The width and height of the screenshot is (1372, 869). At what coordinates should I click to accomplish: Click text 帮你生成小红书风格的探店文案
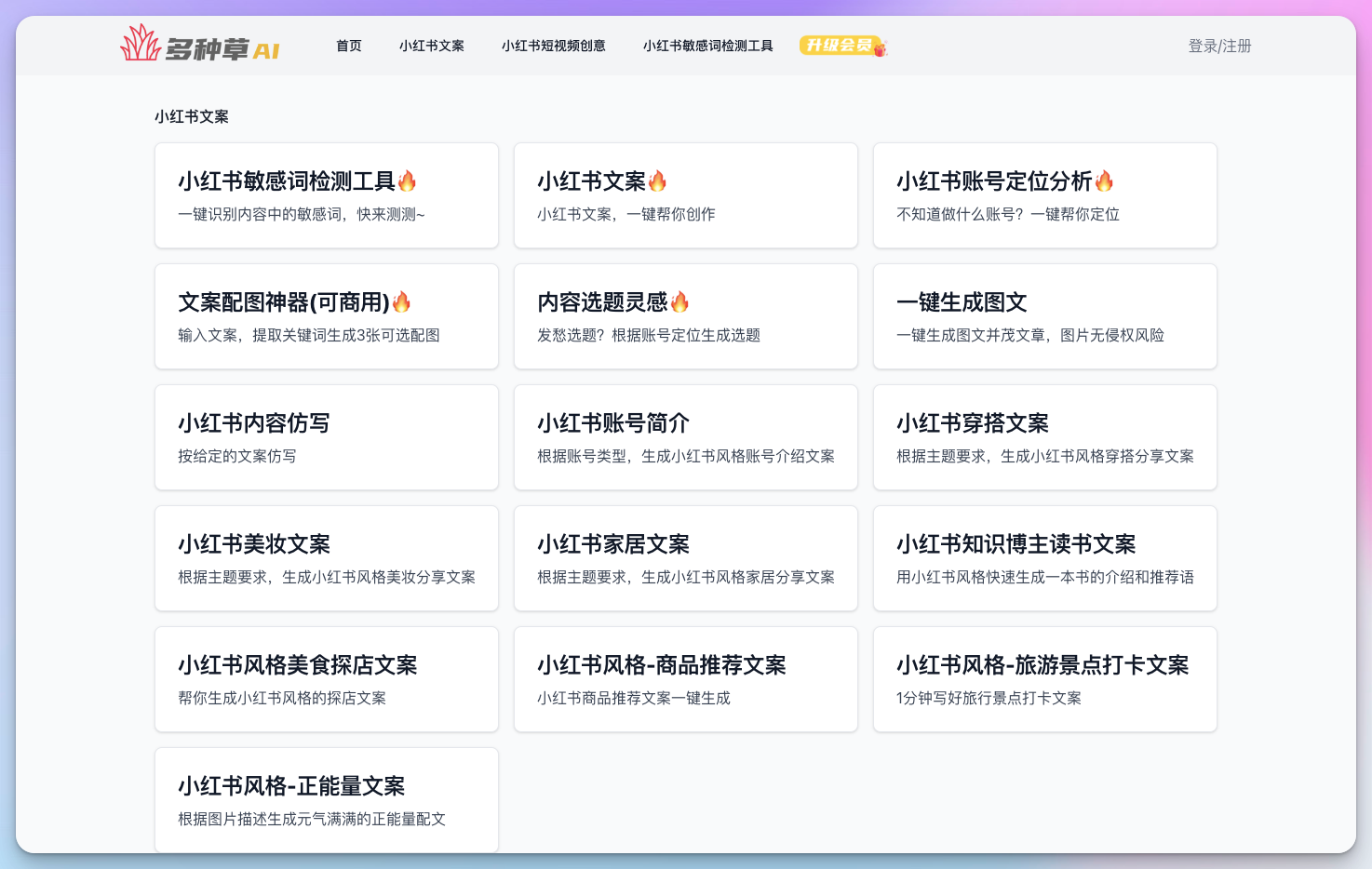pos(282,698)
